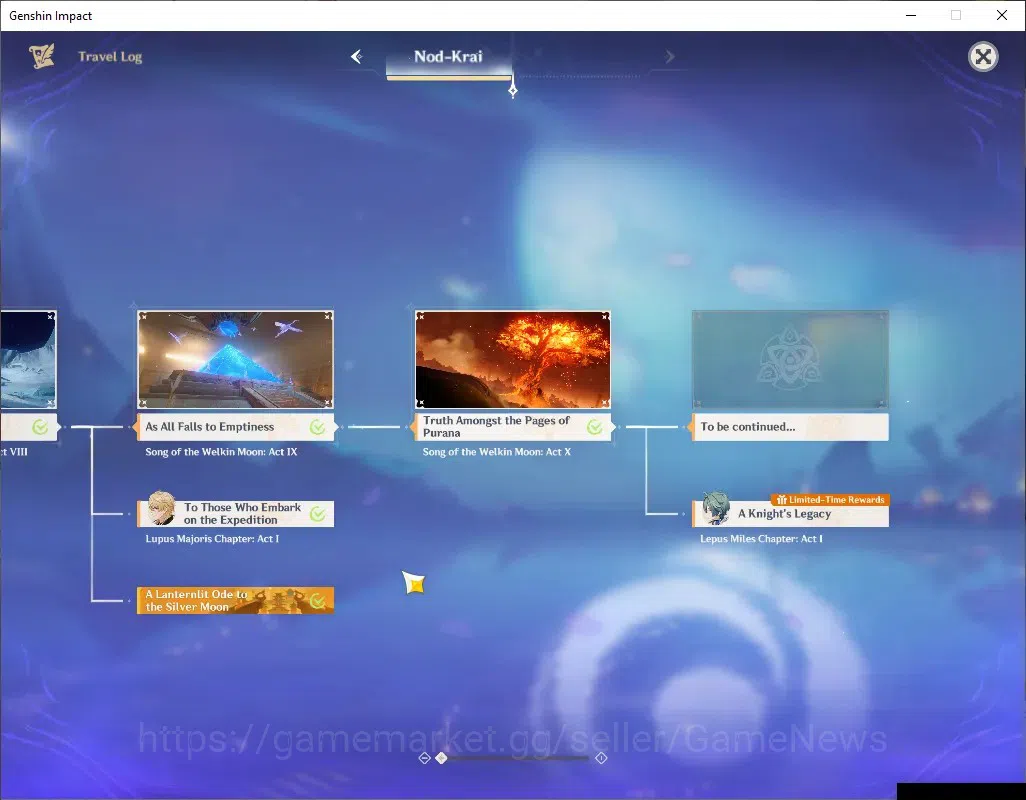Click the region progress marker under Nod-Krai
The height and width of the screenshot is (800, 1026).
point(513,90)
